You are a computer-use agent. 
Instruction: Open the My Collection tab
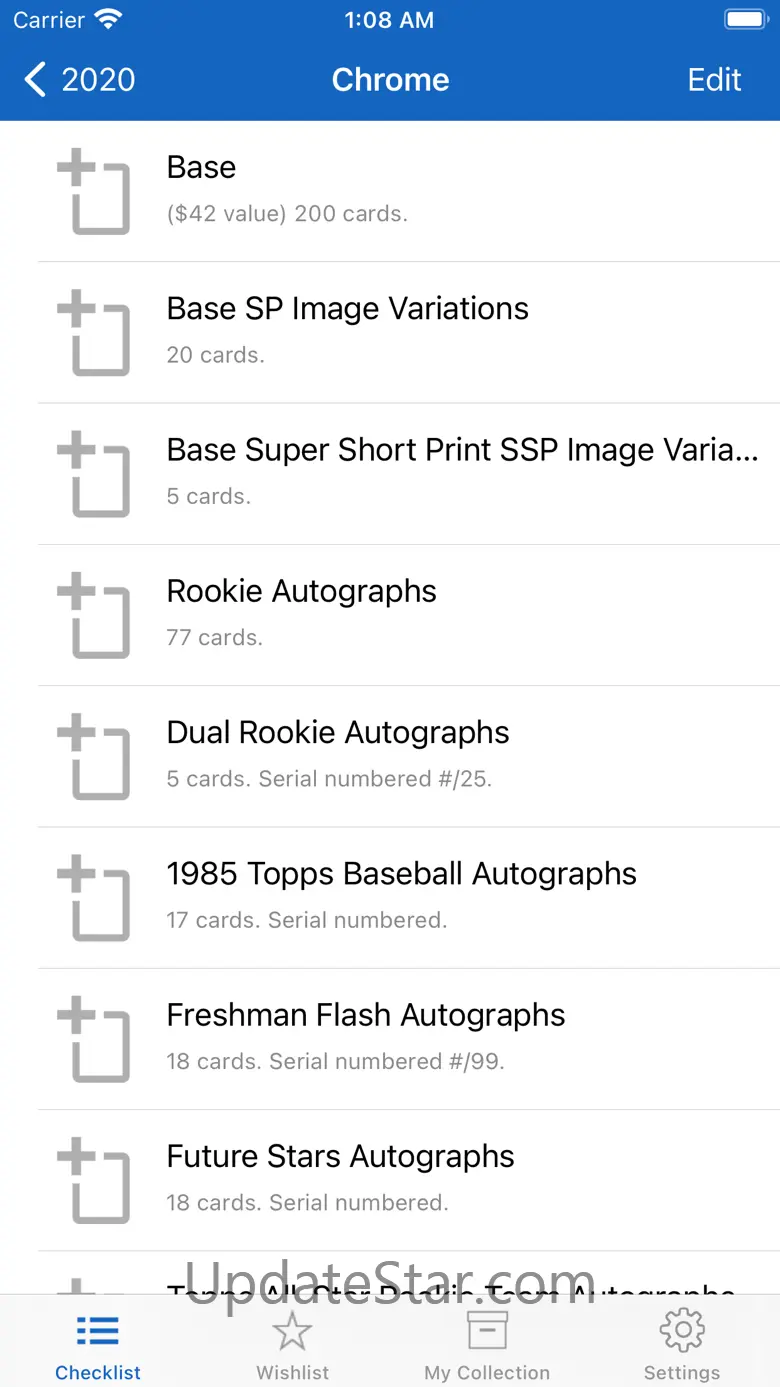click(487, 1345)
